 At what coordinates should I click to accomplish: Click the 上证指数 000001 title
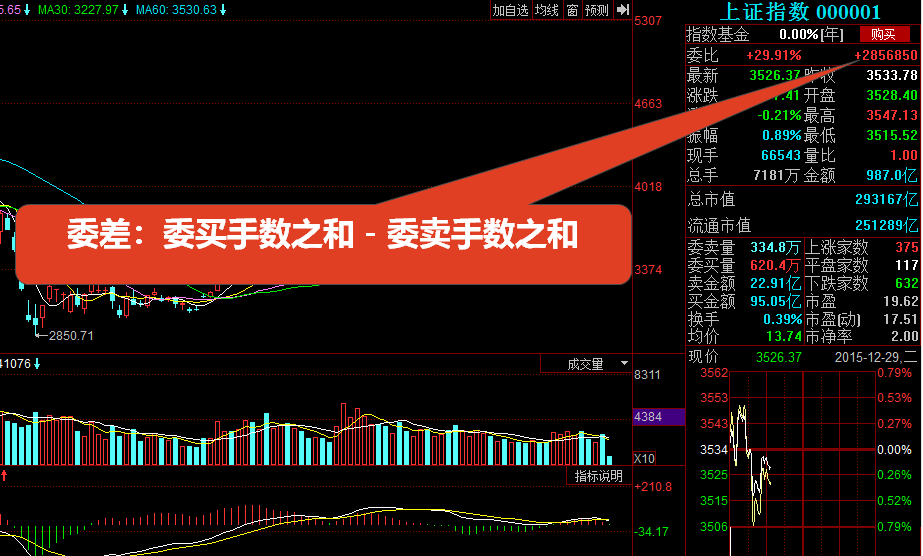click(x=801, y=12)
